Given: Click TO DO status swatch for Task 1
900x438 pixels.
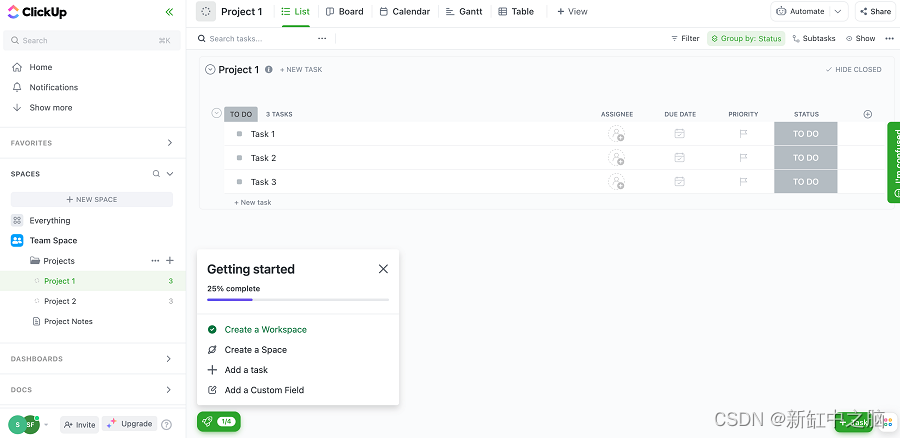Looking at the screenshot, I should (805, 134).
